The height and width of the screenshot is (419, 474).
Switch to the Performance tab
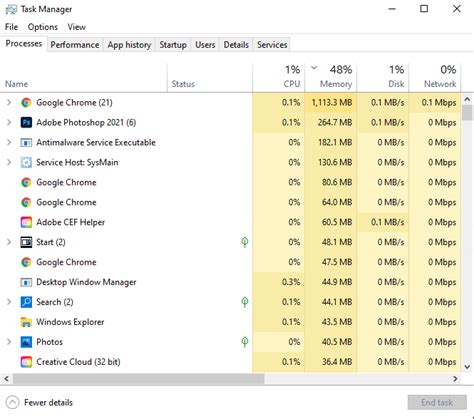[x=75, y=45]
